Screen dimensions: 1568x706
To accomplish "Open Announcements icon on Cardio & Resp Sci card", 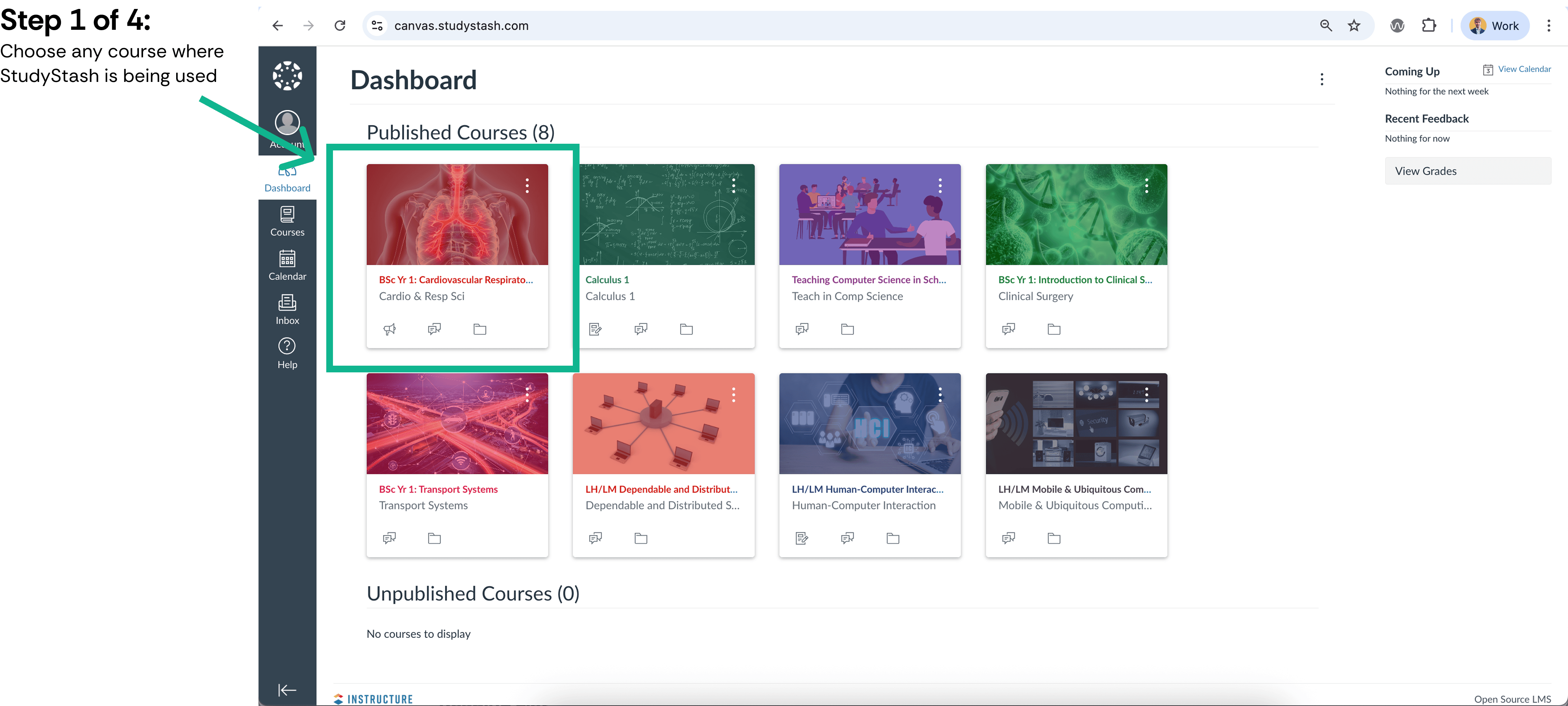I will (390, 329).
